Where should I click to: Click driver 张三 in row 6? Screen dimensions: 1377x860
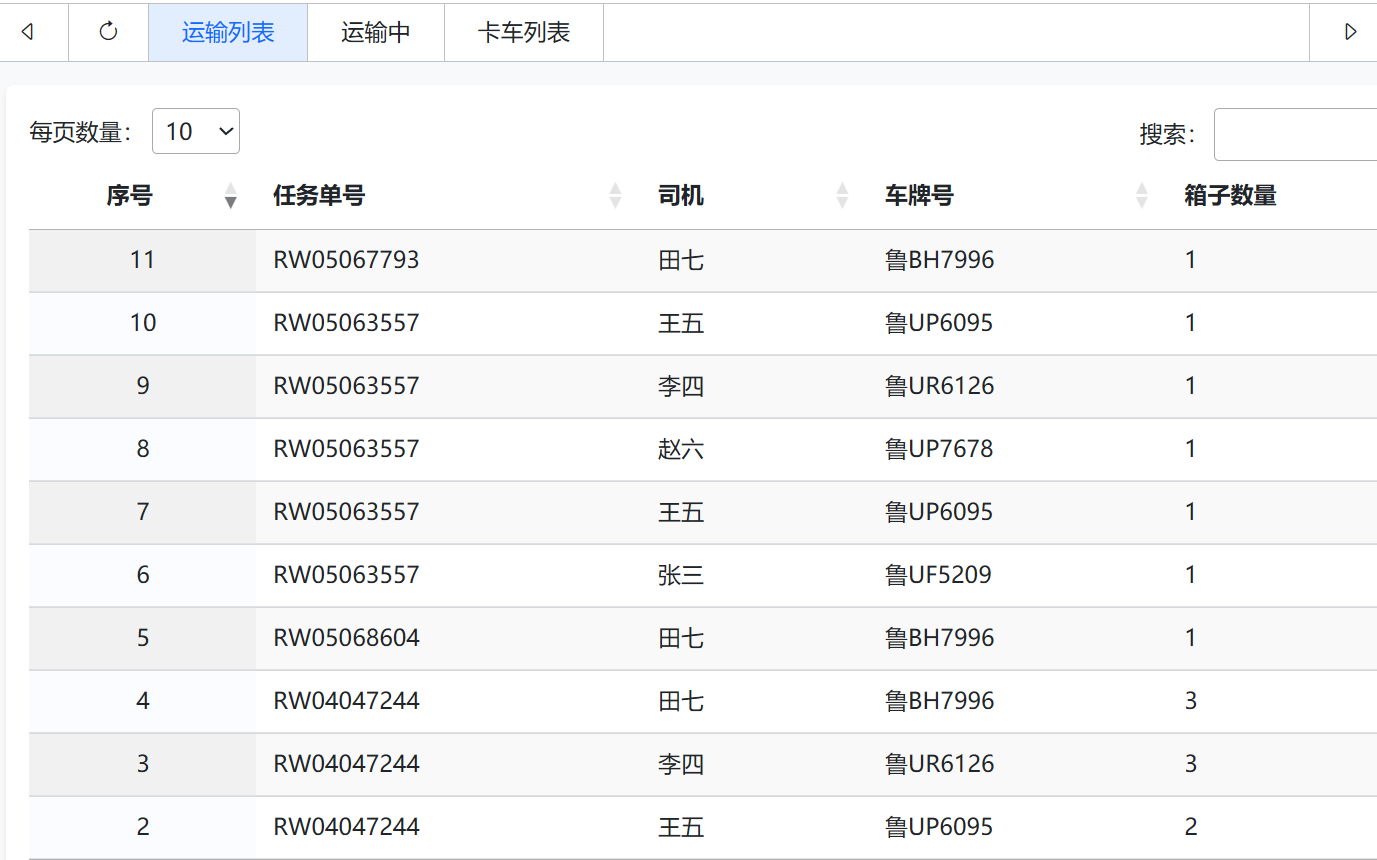coord(681,575)
